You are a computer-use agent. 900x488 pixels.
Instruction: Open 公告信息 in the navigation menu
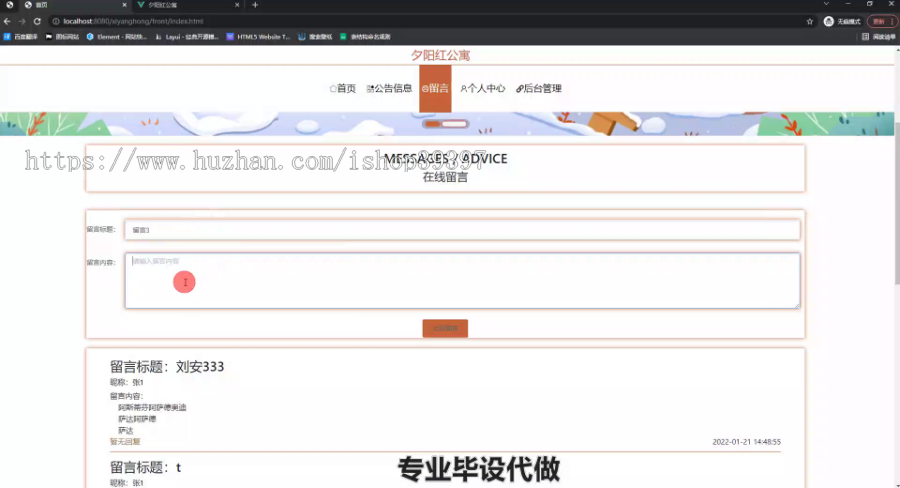389,88
